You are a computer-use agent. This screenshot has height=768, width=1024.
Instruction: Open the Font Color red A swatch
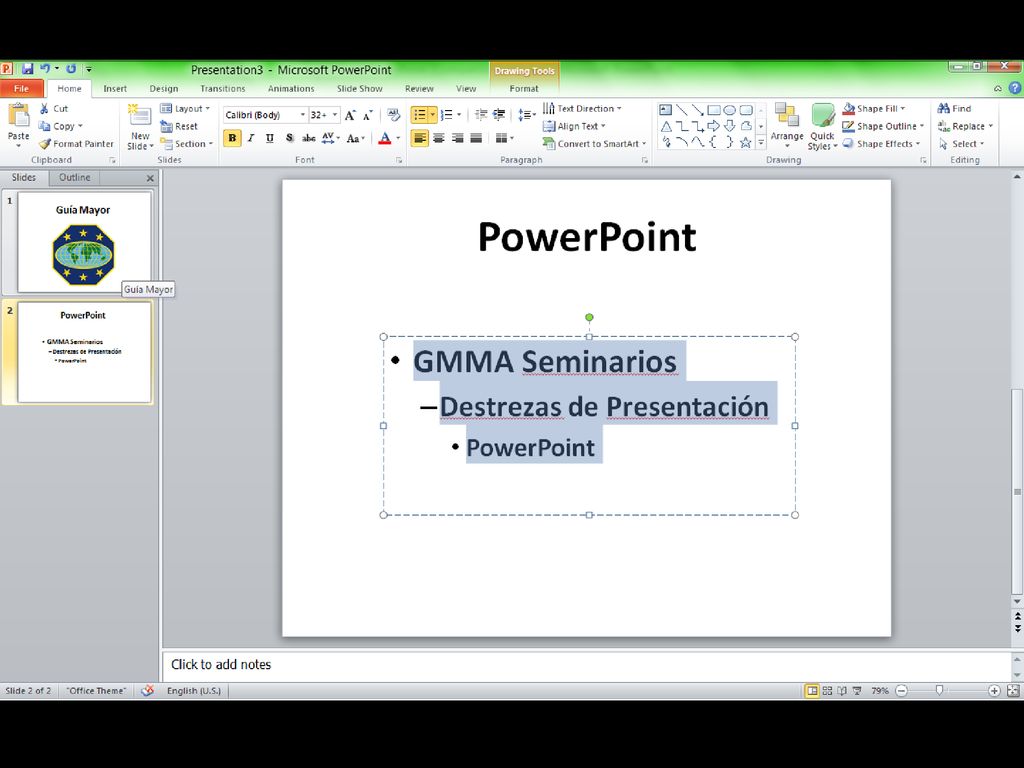(385, 138)
